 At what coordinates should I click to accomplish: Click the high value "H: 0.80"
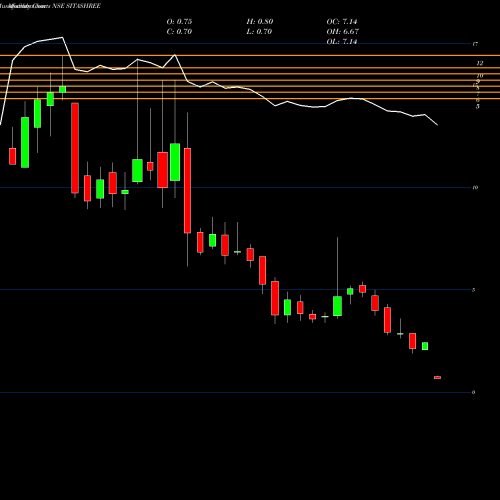point(260,22)
